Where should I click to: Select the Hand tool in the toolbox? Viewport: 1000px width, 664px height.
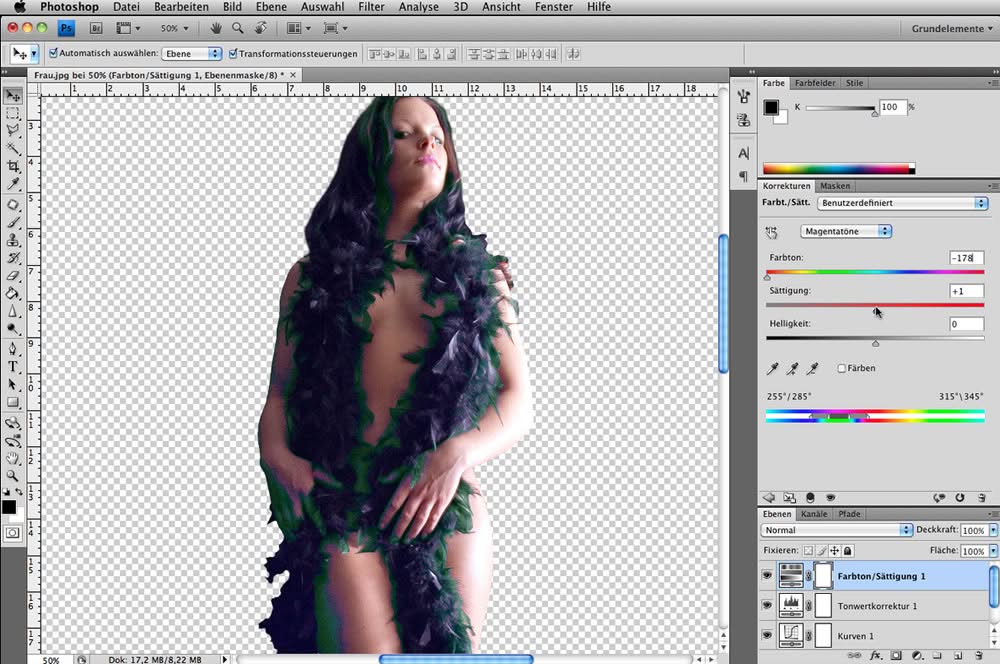pyautogui.click(x=13, y=459)
